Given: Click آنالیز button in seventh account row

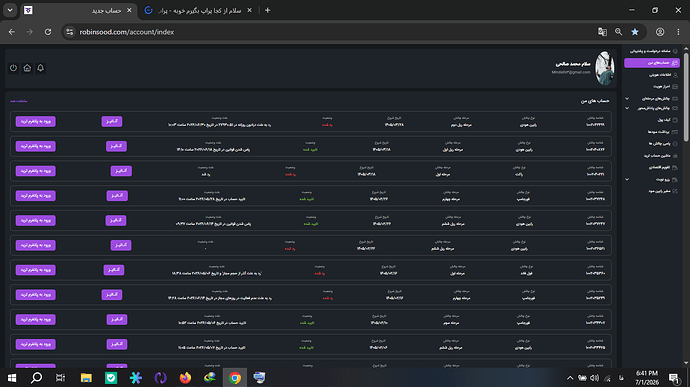Looking at the screenshot, I should click(114, 270).
